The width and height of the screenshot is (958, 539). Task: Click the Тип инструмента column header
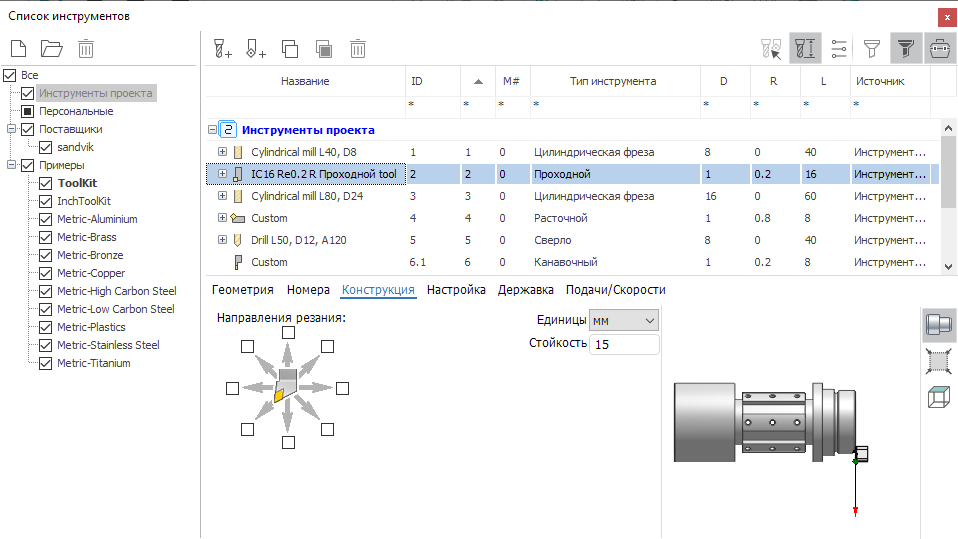[612, 81]
